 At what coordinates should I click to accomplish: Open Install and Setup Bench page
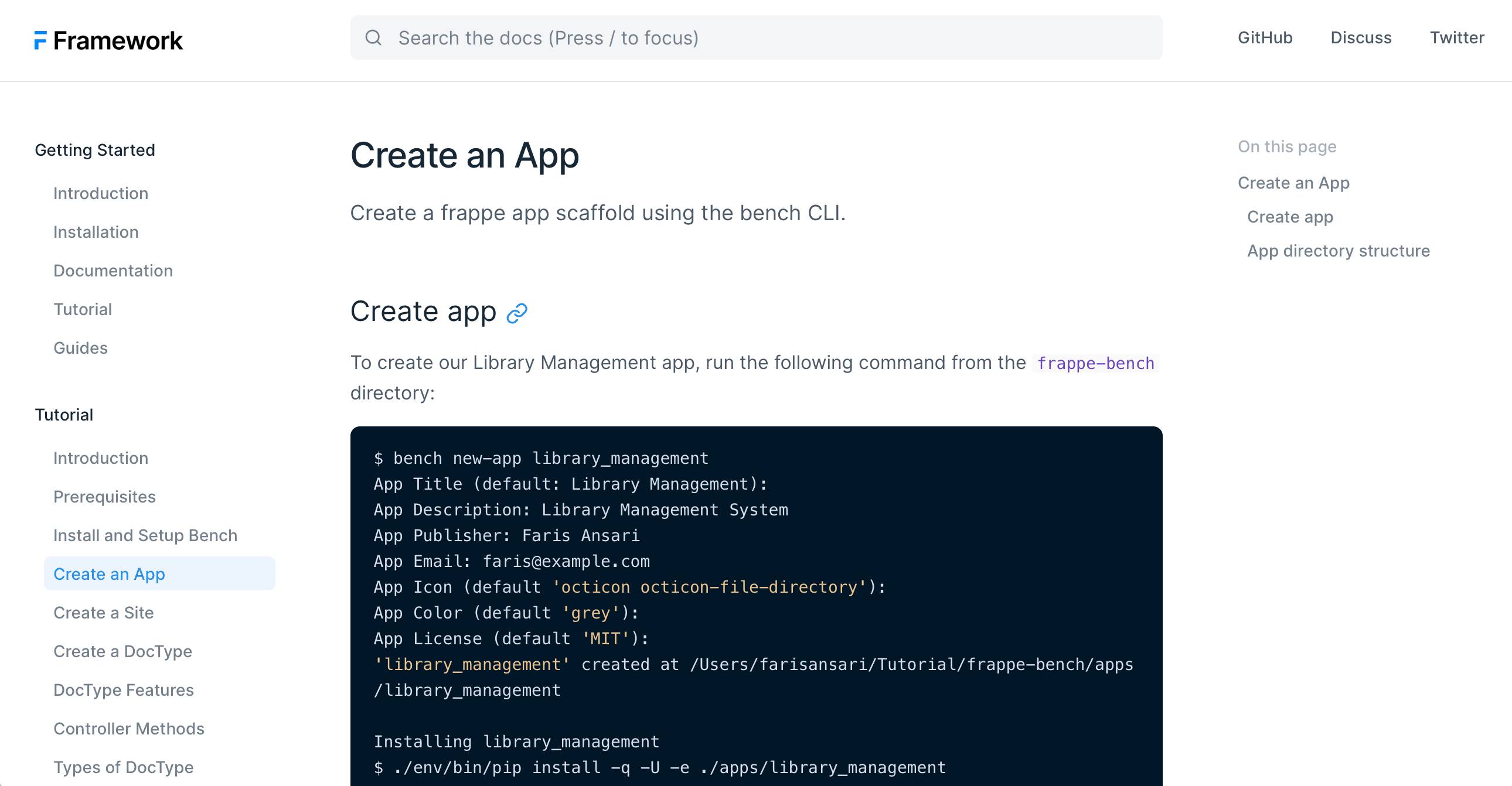pos(145,535)
